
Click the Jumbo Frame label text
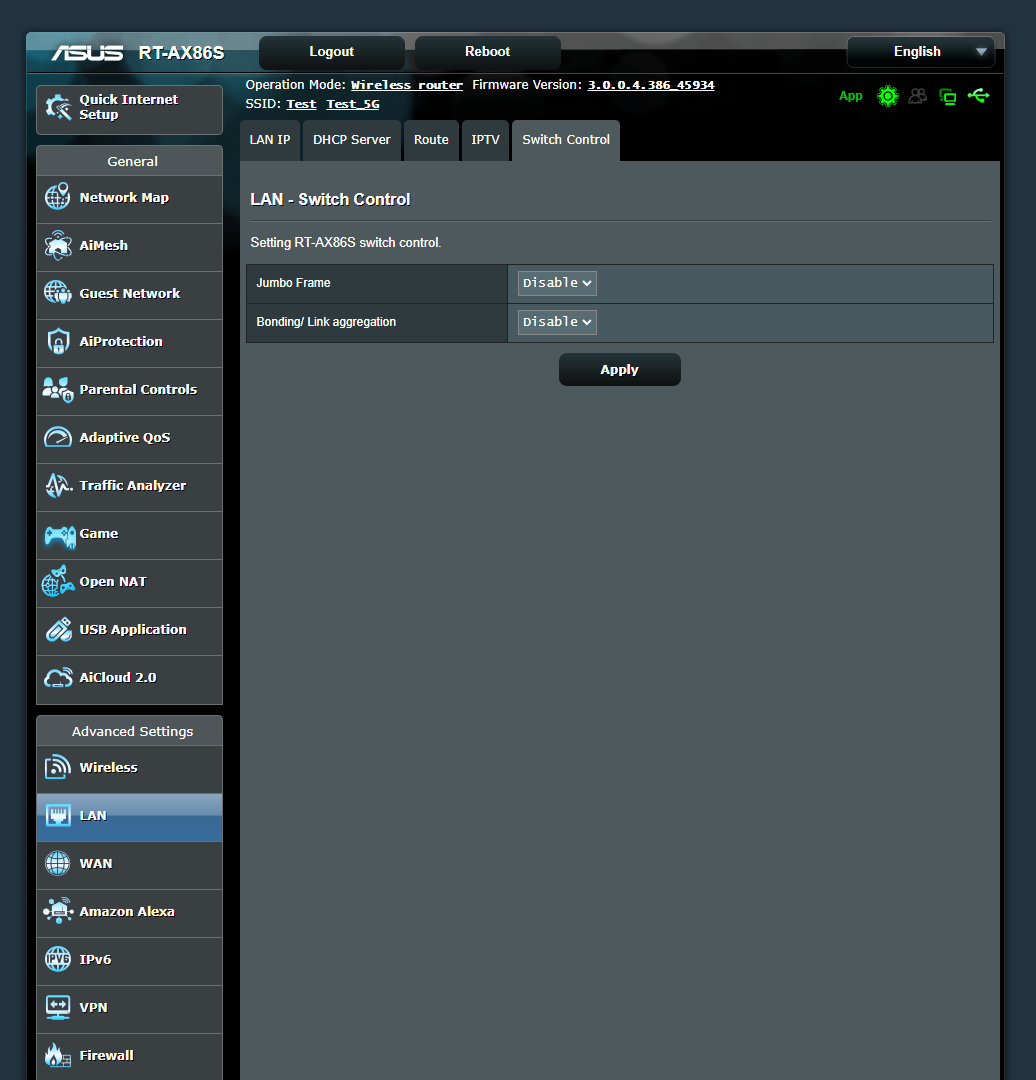(293, 283)
